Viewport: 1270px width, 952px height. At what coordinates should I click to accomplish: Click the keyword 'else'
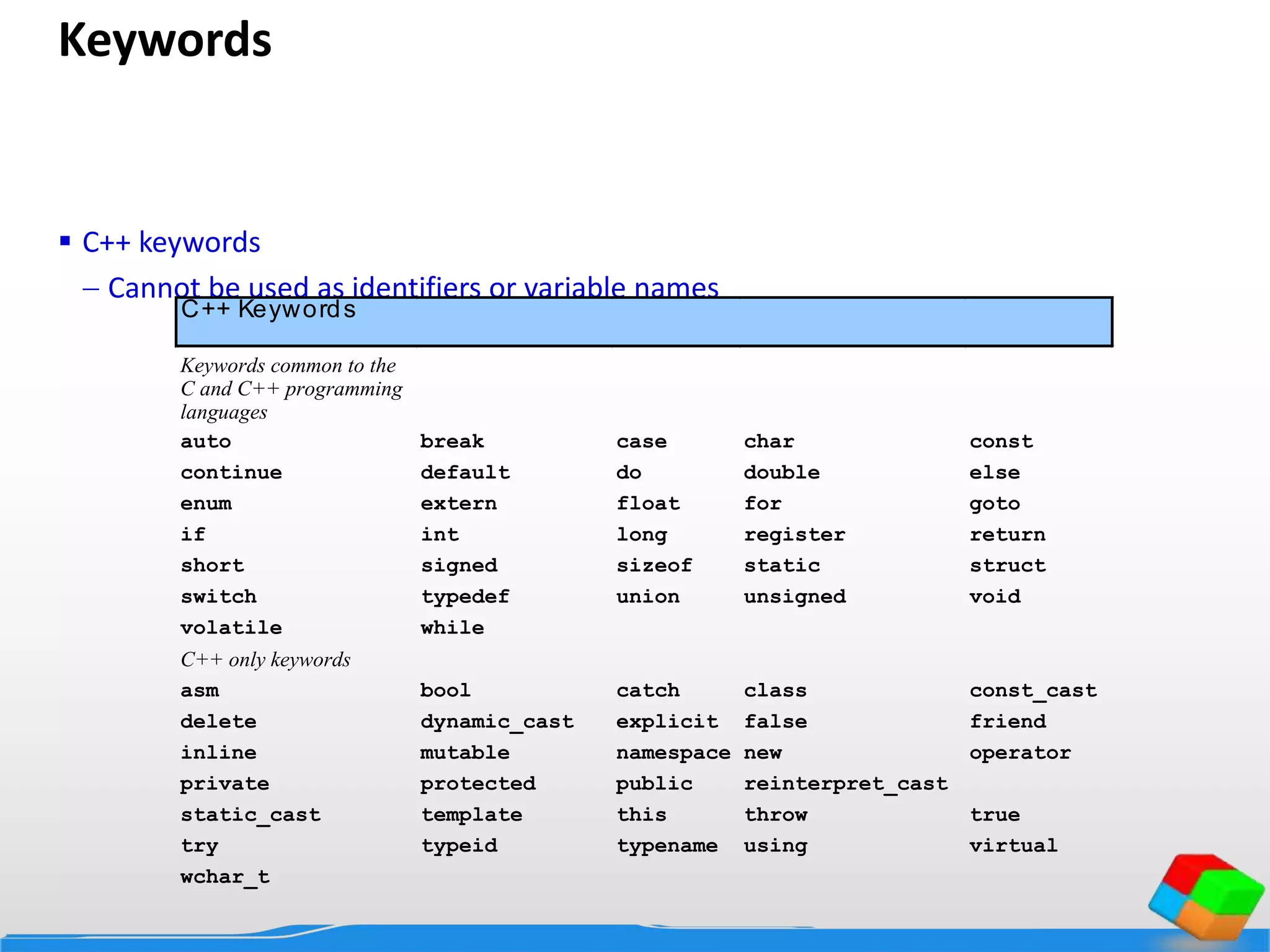tap(995, 472)
